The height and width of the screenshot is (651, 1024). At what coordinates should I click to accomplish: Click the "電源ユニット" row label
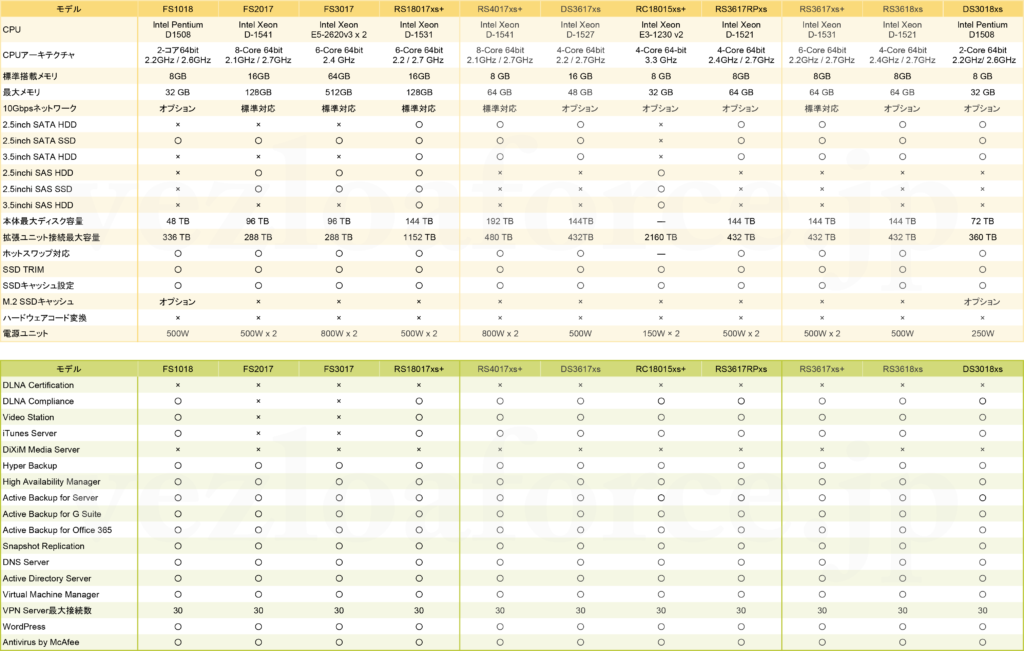25,334
